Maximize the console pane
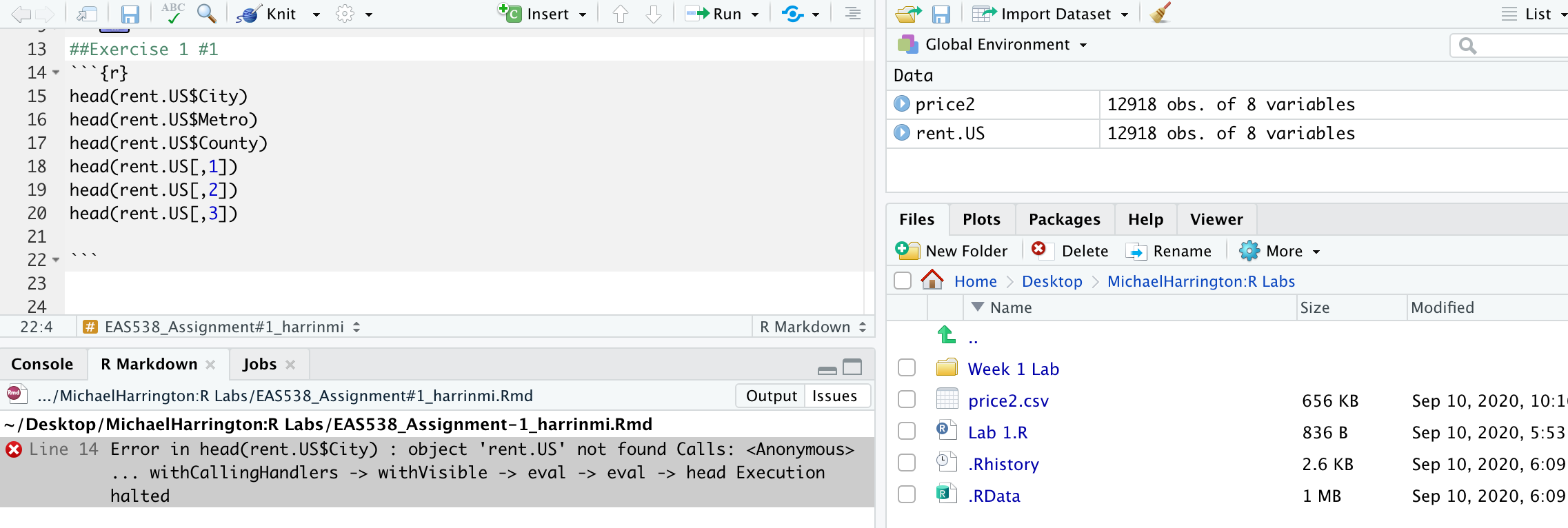The height and width of the screenshot is (528, 1568). (853, 367)
